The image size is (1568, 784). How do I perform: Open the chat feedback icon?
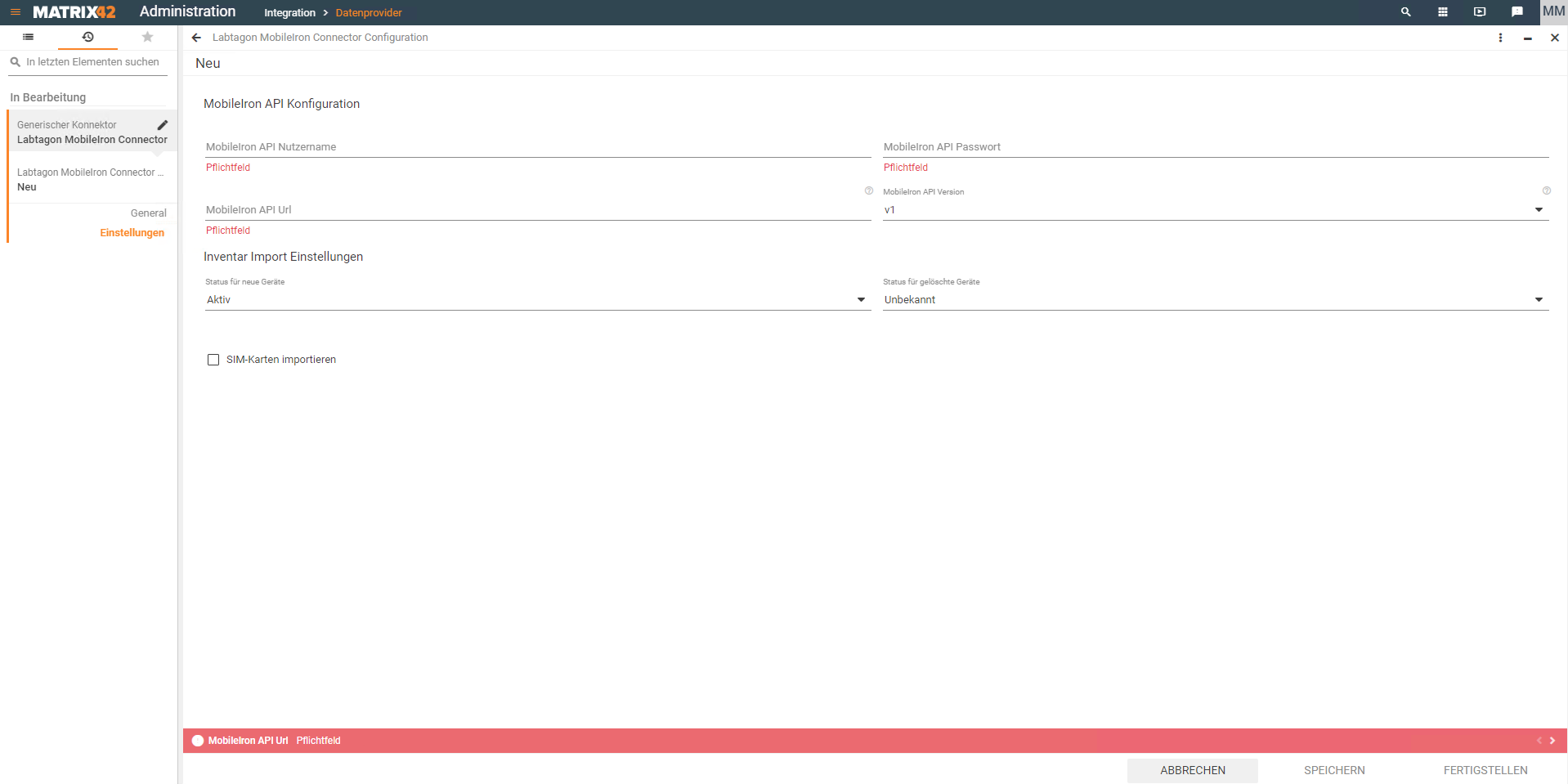click(1517, 12)
